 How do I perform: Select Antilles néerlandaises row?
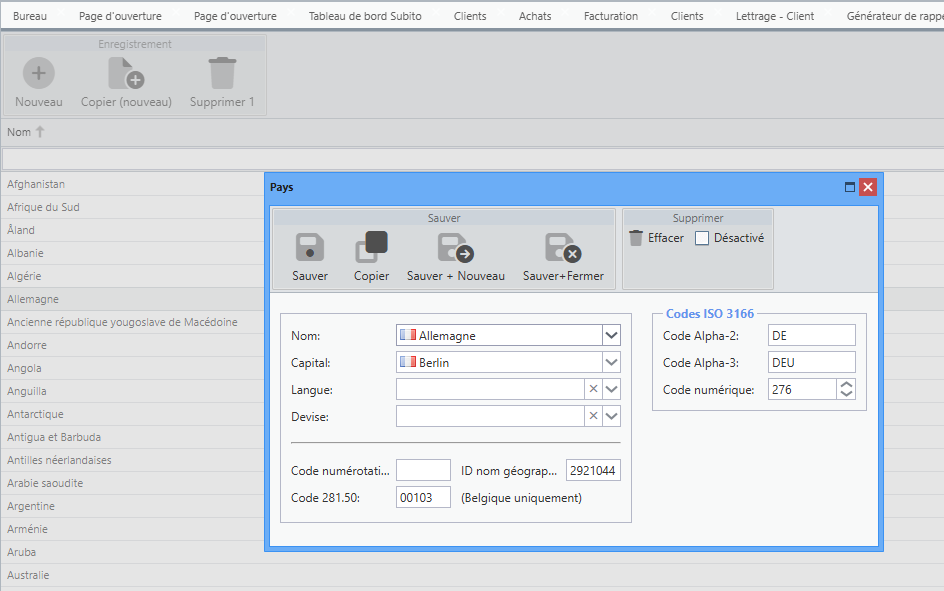[x=60, y=460]
